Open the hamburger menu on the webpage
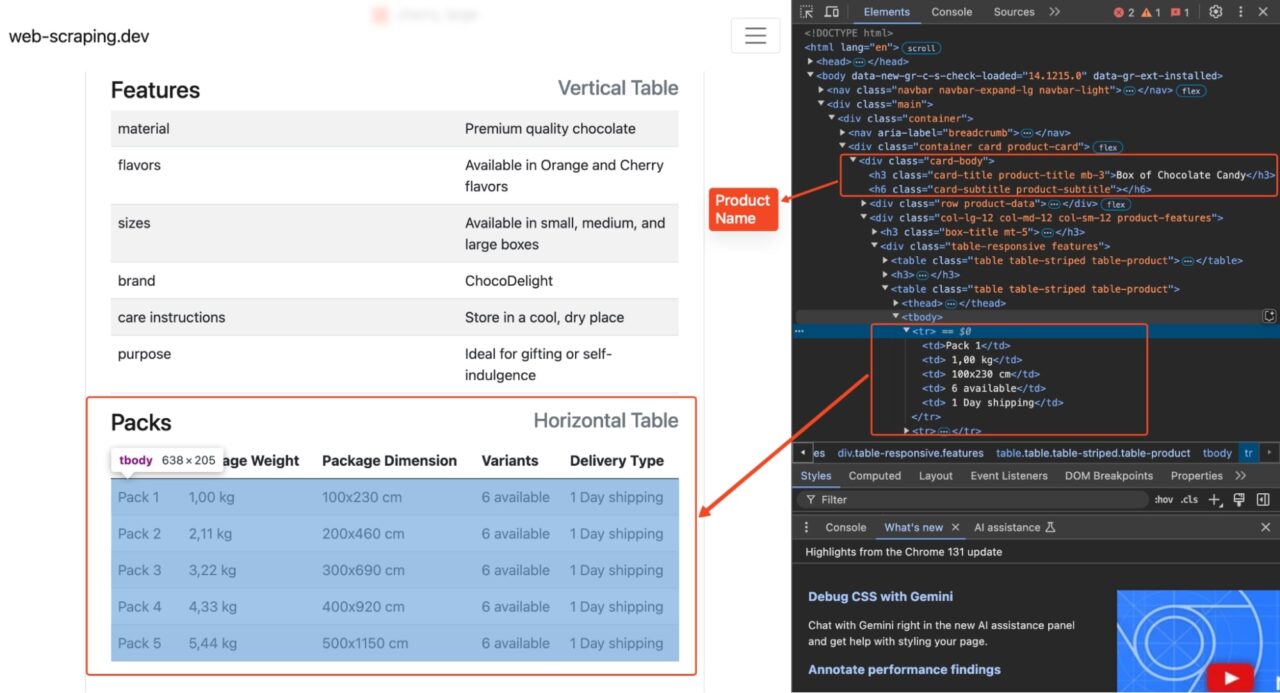This screenshot has width=1280, height=693. 755,35
